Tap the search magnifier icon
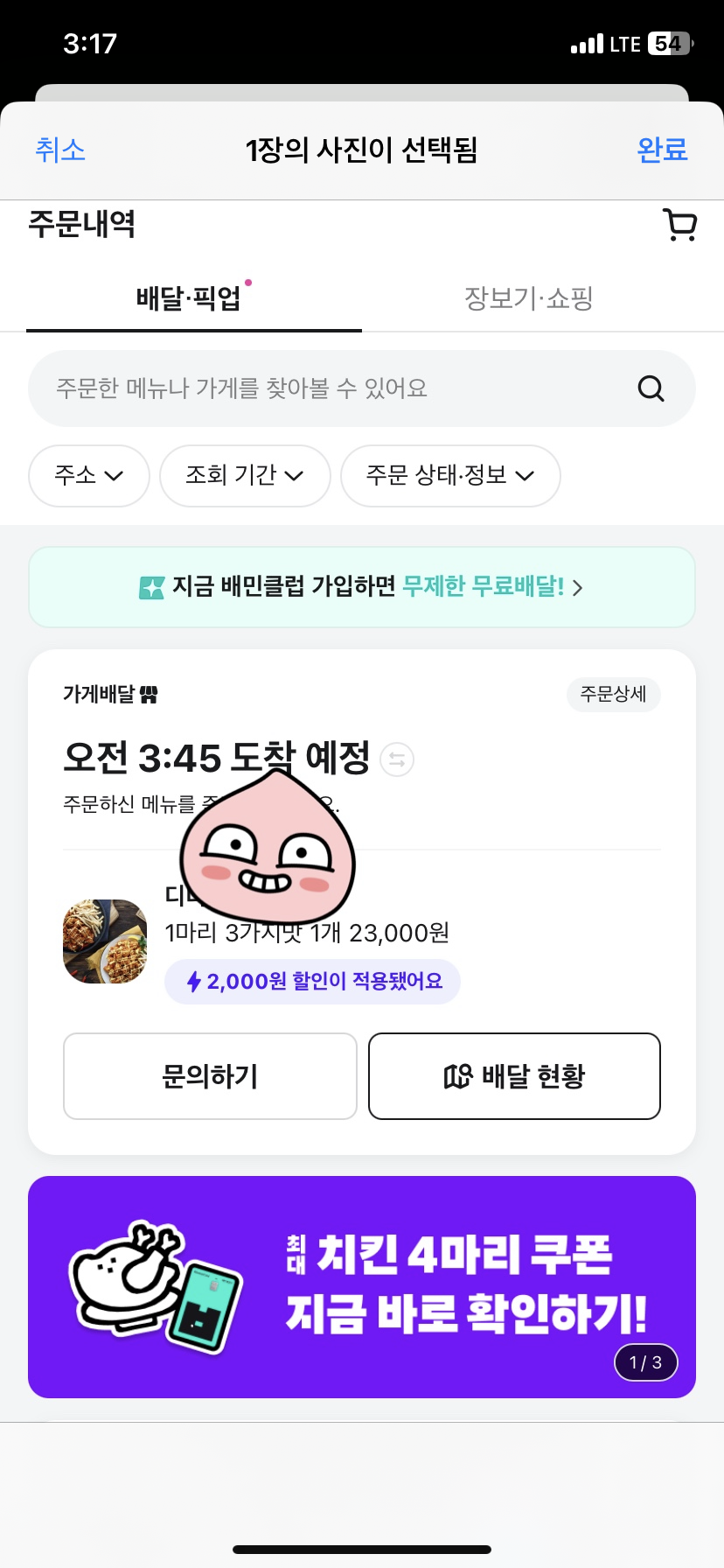 (651, 388)
